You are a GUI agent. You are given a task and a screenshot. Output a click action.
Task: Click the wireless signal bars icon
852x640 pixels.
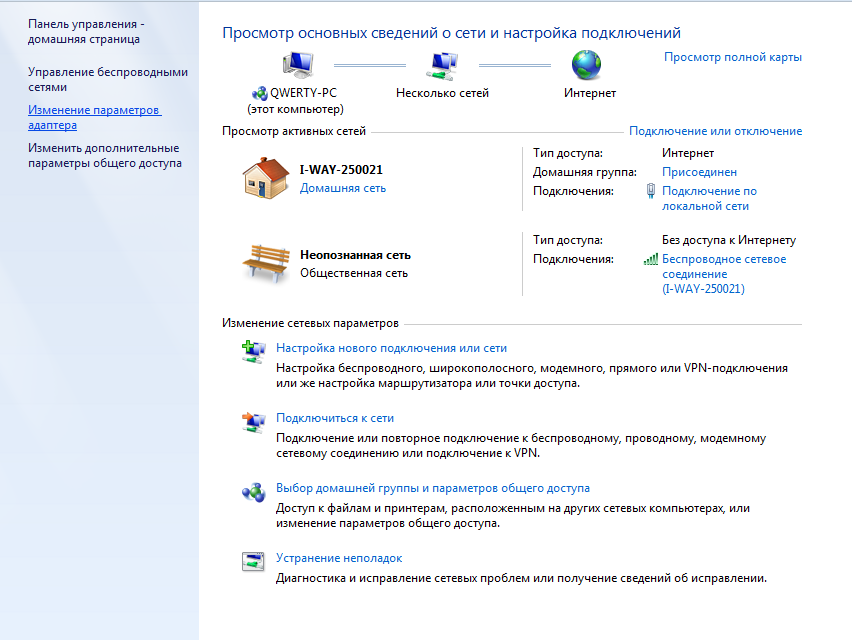click(x=650, y=259)
